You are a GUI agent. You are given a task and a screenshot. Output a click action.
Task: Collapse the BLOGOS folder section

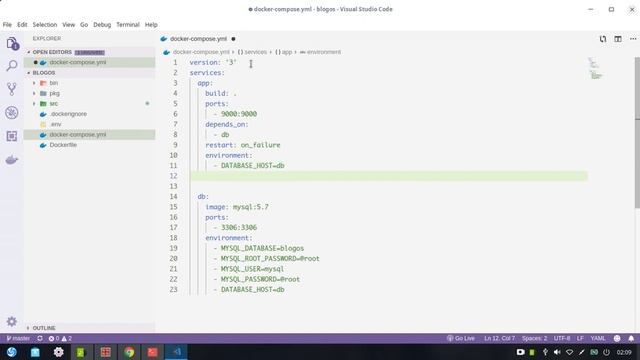pos(44,73)
